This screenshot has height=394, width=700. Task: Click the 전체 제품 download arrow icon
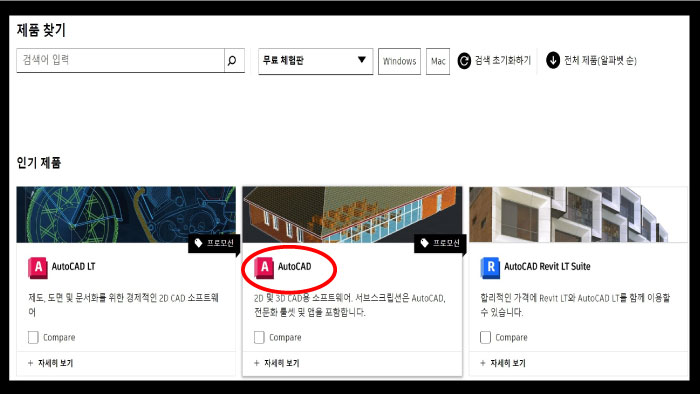point(553,60)
